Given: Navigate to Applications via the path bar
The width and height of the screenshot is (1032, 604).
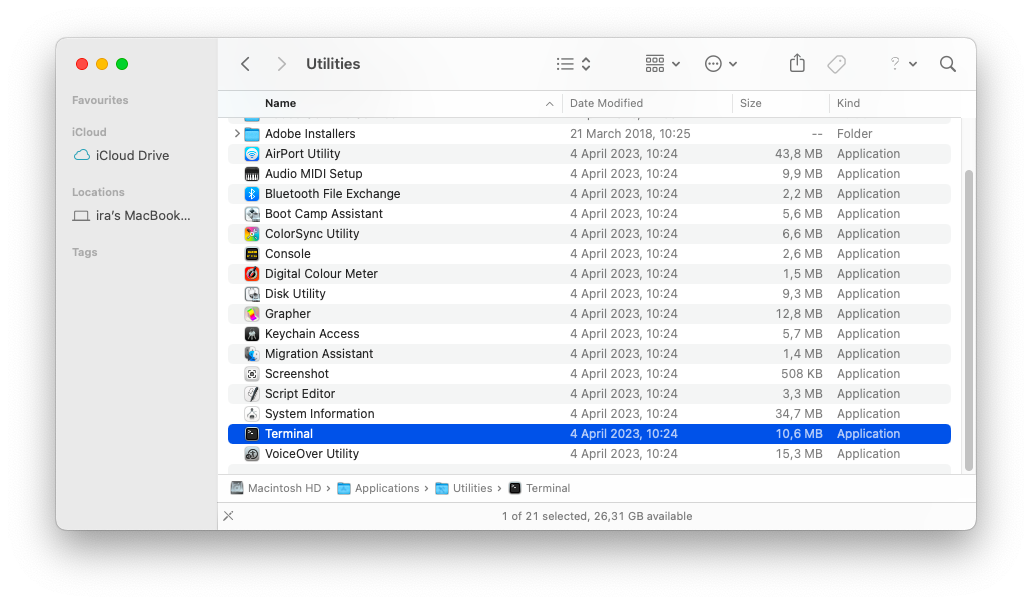Looking at the screenshot, I should point(387,488).
